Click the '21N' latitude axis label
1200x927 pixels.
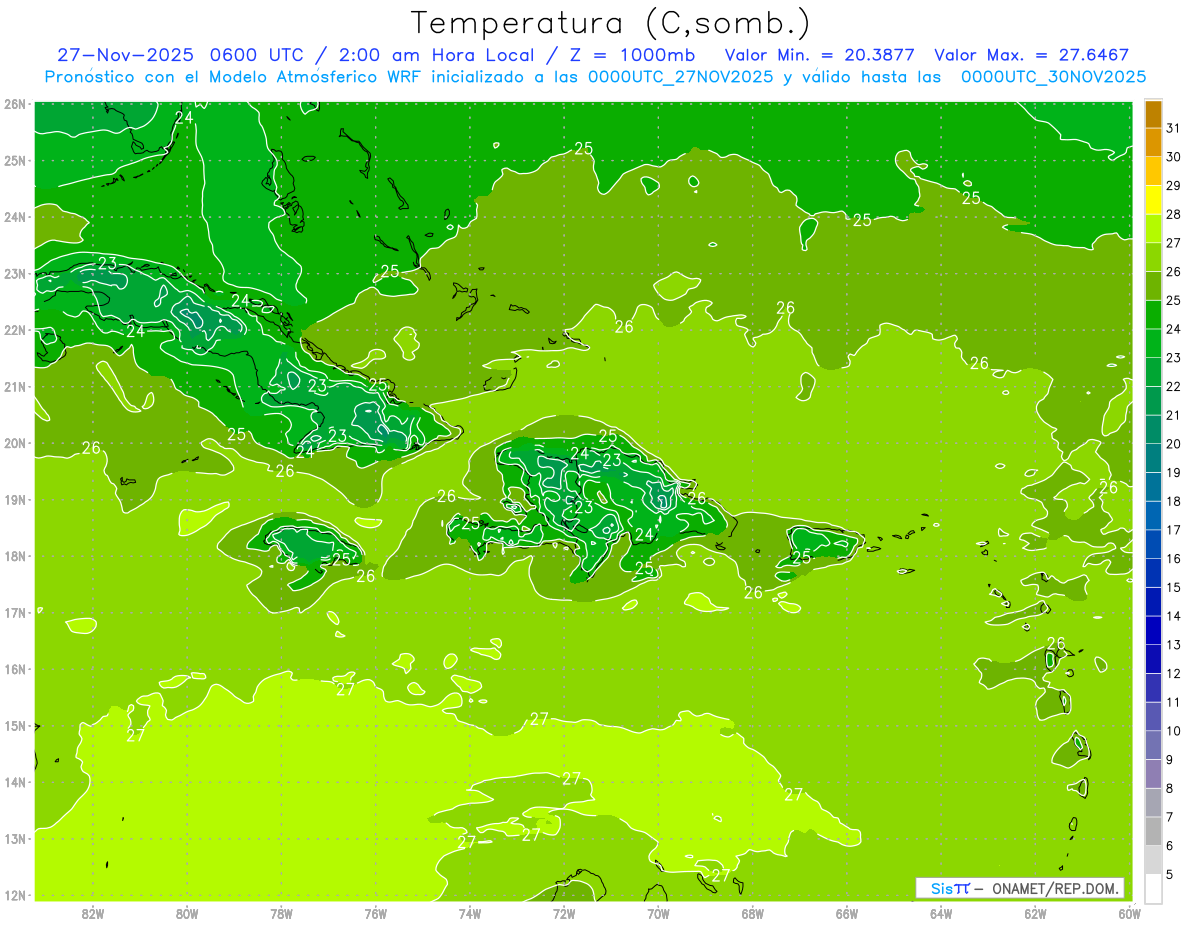click(x=14, y=386)
